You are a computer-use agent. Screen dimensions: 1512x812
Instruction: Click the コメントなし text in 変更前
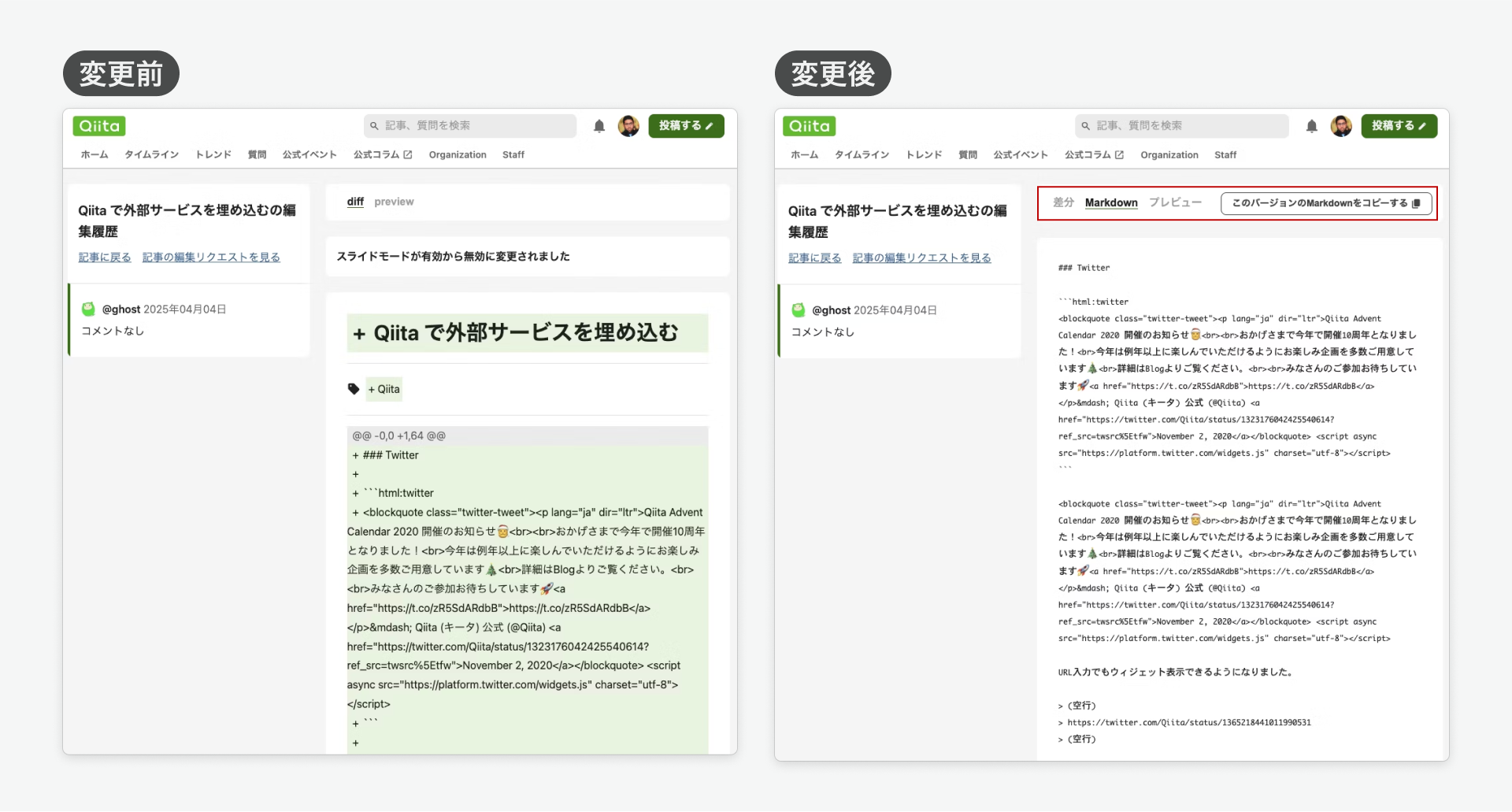click(113, 331)
